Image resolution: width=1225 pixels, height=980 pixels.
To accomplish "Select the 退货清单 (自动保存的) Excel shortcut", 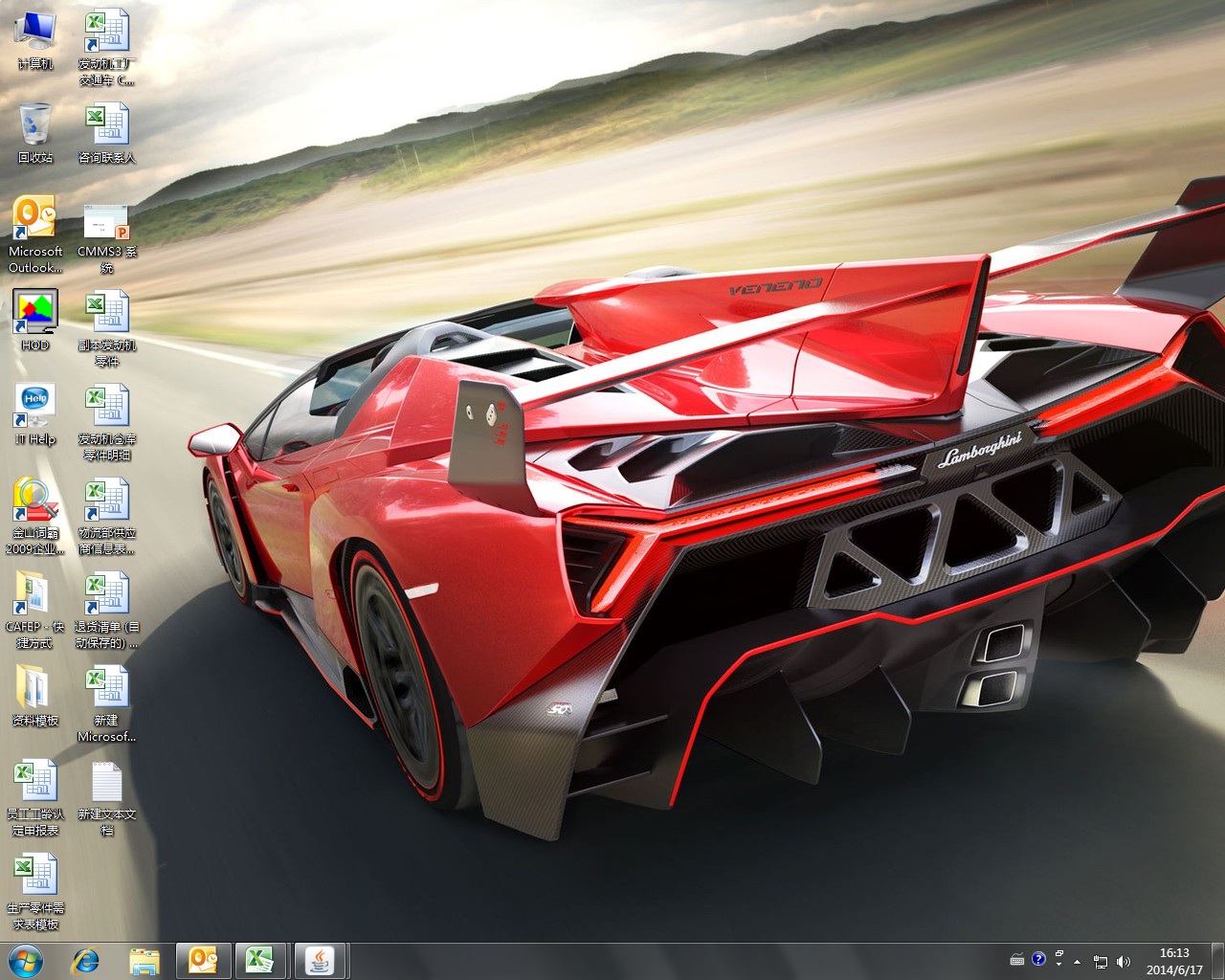I will [106, 611].
